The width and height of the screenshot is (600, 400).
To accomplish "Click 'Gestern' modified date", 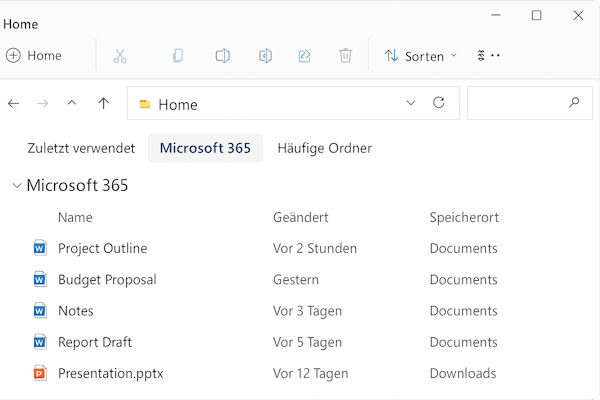I will 296,280.
